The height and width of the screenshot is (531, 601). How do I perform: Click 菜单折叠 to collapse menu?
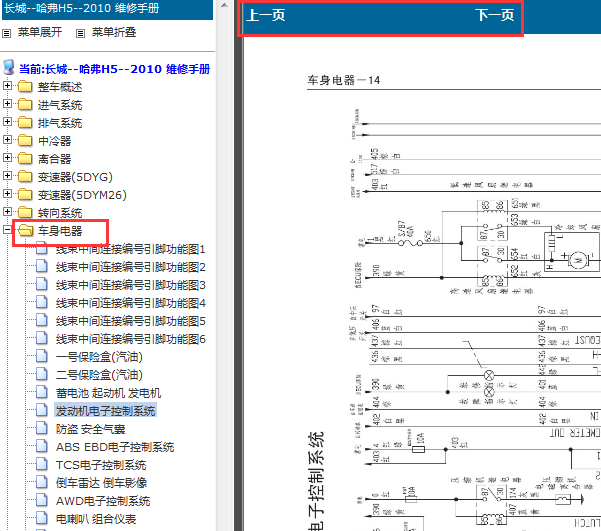pyautogui.click(x=114, y=32)
